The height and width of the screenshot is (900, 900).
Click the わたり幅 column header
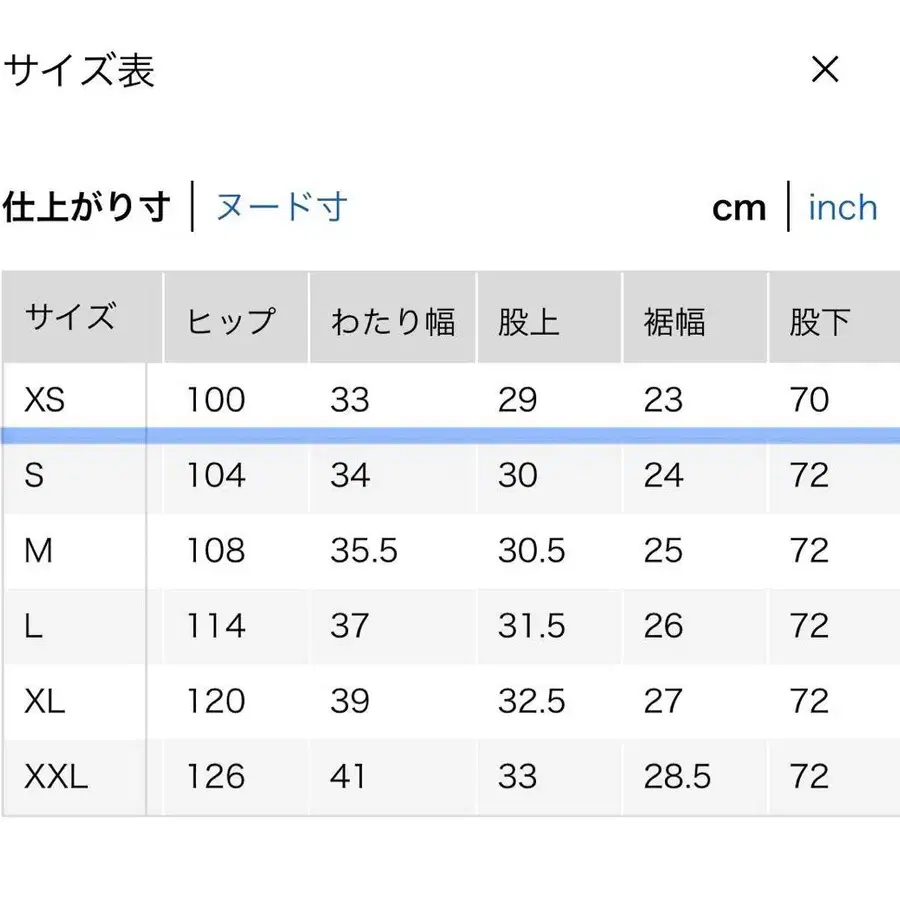click(394, 318)
